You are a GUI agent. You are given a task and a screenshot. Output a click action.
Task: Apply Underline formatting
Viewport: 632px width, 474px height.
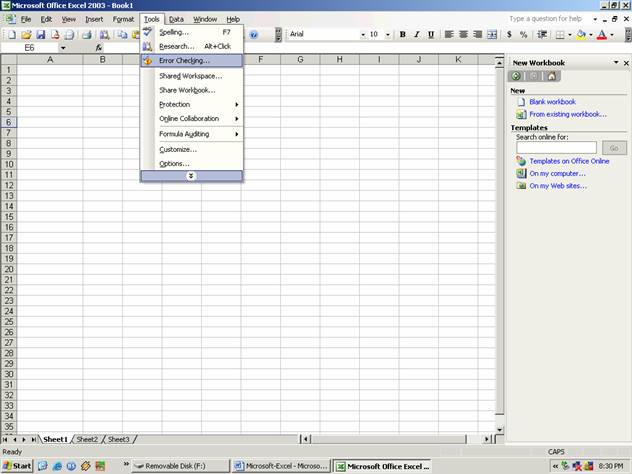coord(431,35)
